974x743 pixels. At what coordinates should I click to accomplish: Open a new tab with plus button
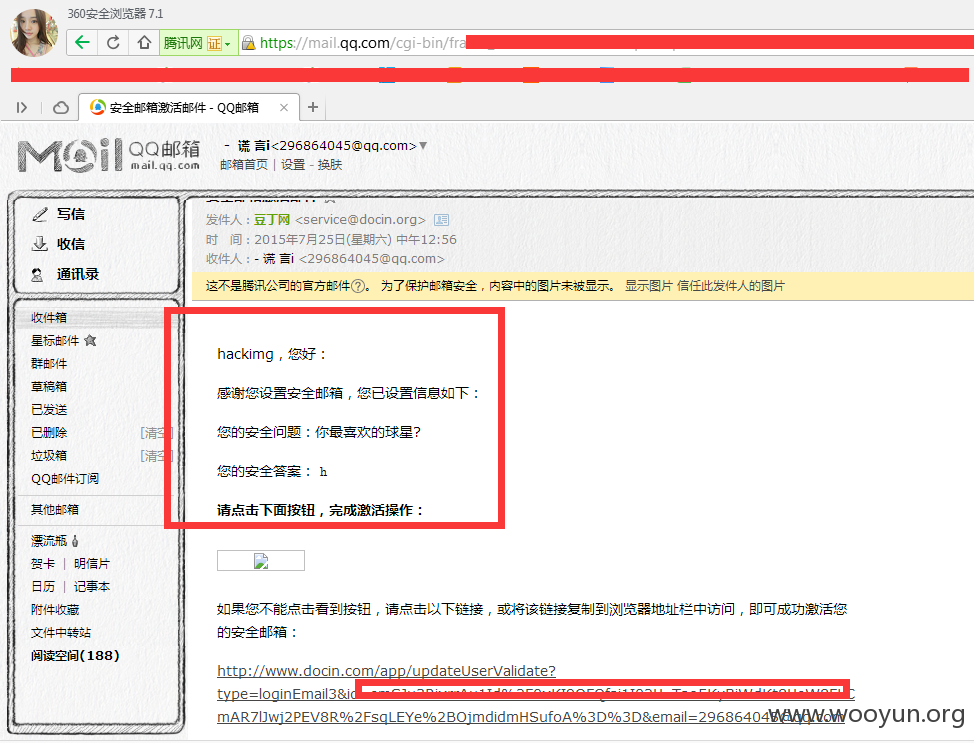click(x=313, y=107)
